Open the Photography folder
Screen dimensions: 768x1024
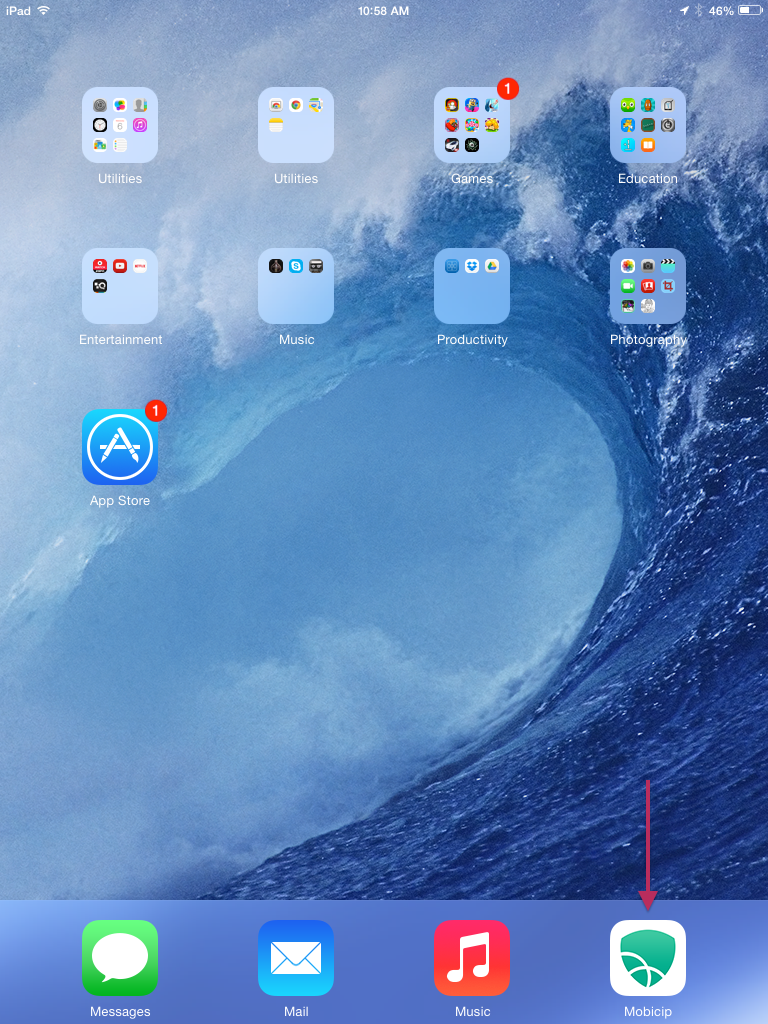pyautogui.click(x=647, y=286)
